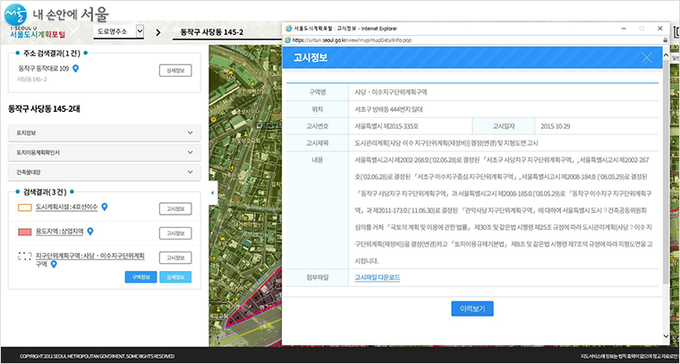Click the location pin beside 용도지역 상업지역
This screenshot has width=680, height=364.
point(90,232)
